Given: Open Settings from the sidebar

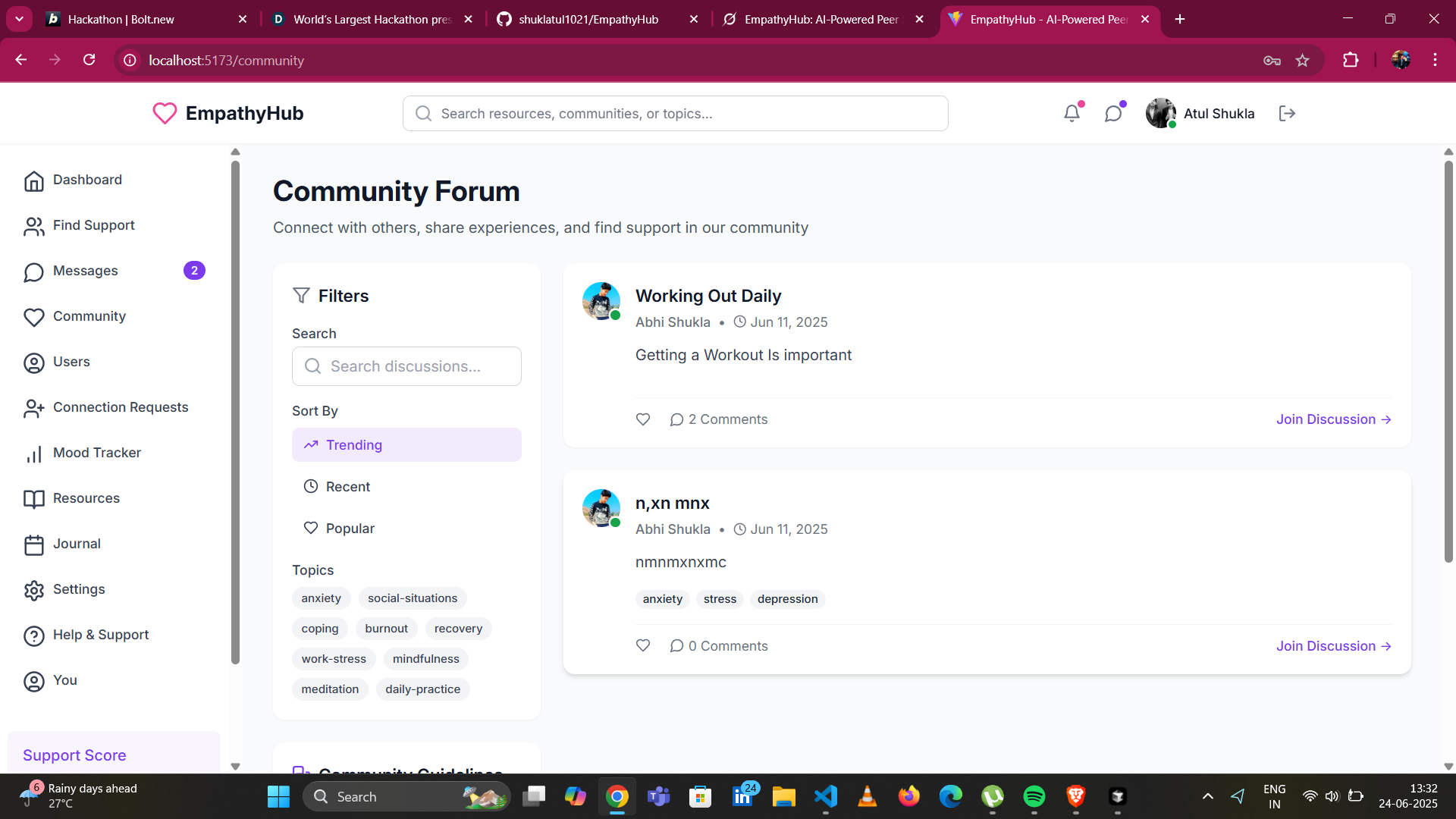Looking at the screenshot, I should [78, 589].
